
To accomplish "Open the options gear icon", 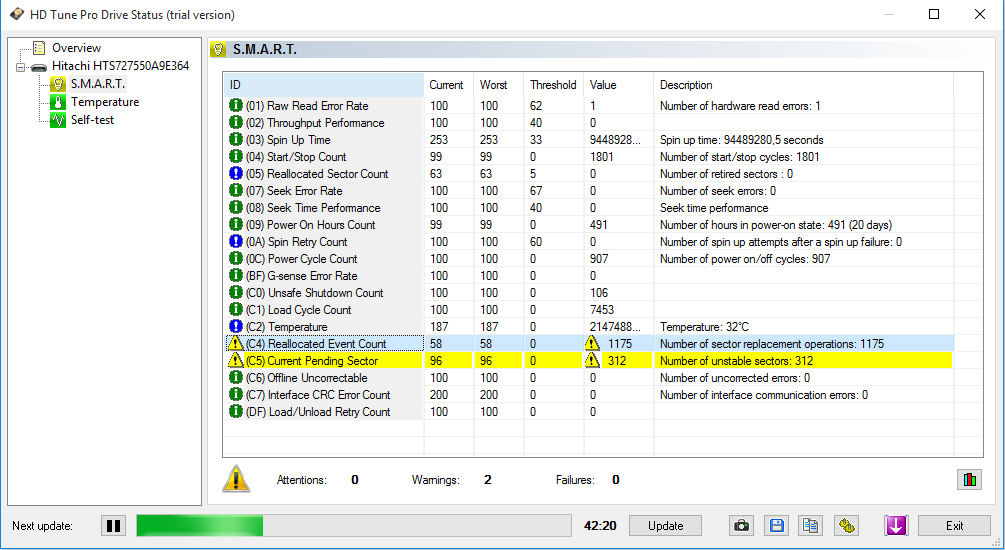I will tap(847, 526).
